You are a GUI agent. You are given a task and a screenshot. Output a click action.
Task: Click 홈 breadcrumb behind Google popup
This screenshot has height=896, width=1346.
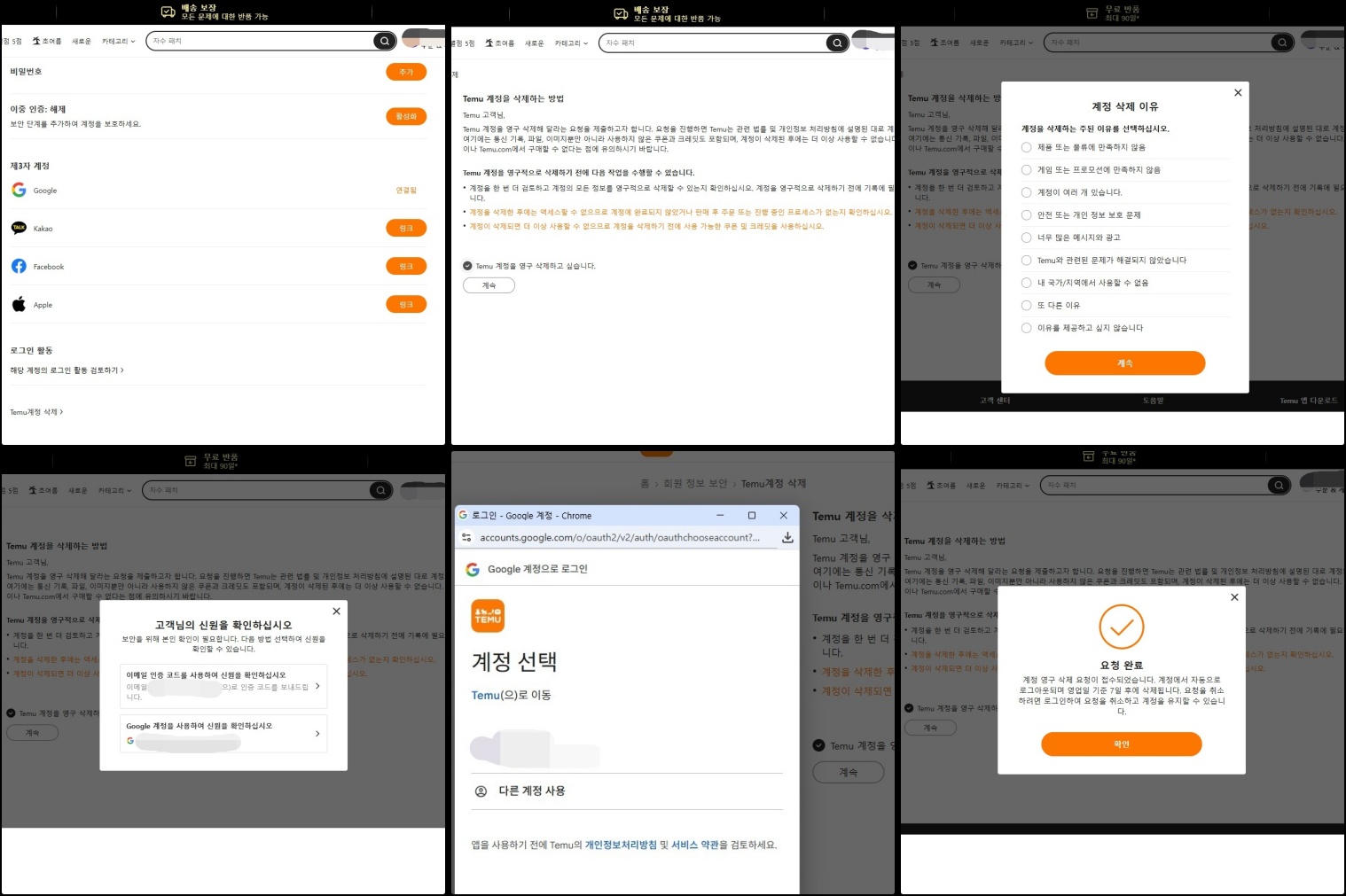click(645, 483)
